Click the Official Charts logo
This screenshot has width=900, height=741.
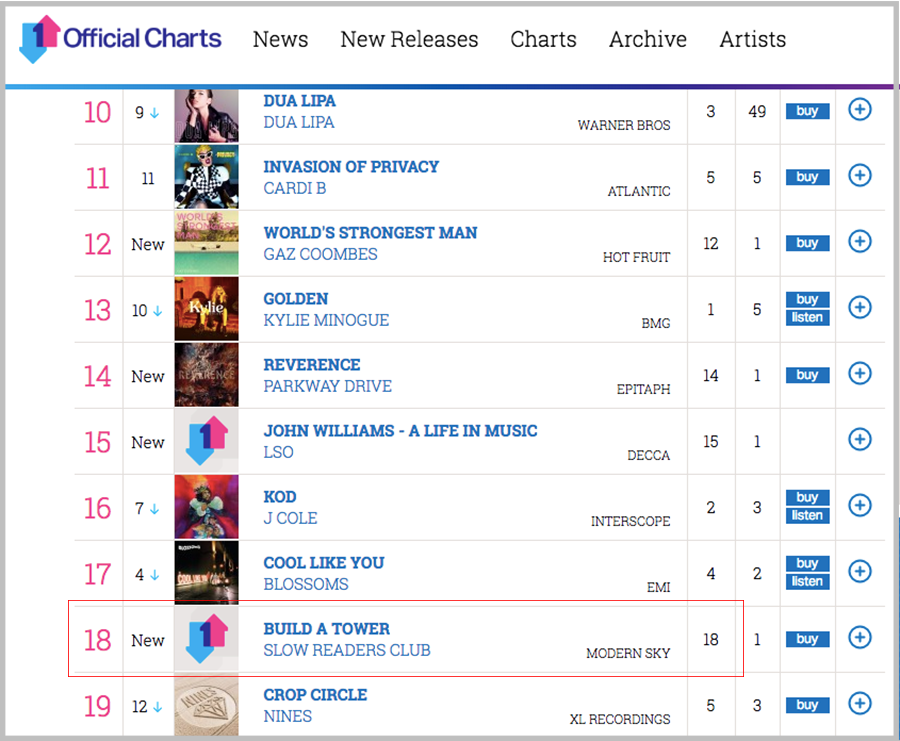(120, 40)
